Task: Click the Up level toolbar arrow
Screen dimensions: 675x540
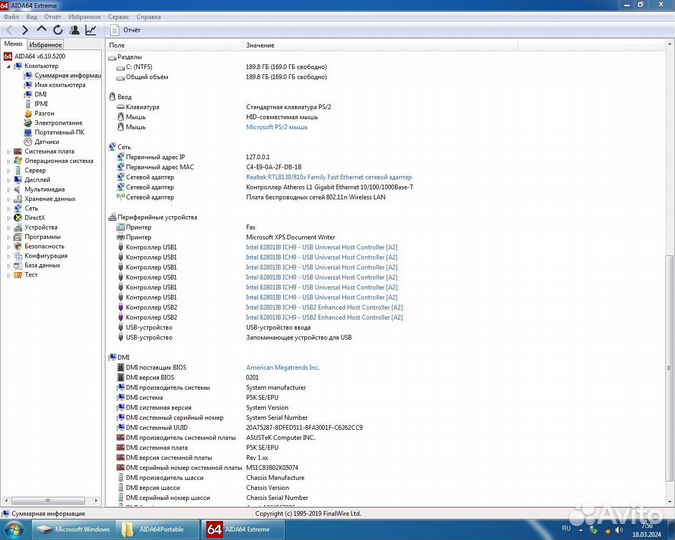Action: pos(41,30)
